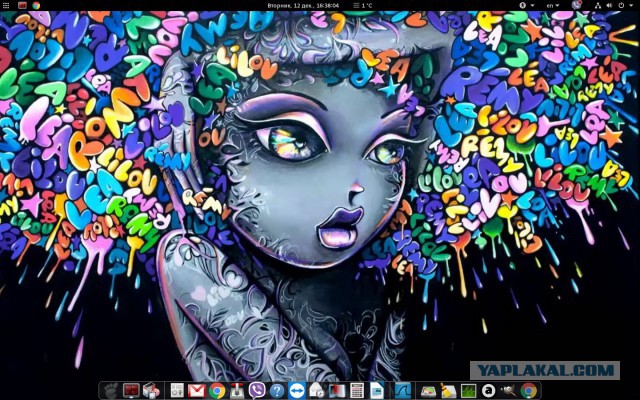Open the clock and calendar menu
This screenshot has height=400, width=640.
pos(303,6)
